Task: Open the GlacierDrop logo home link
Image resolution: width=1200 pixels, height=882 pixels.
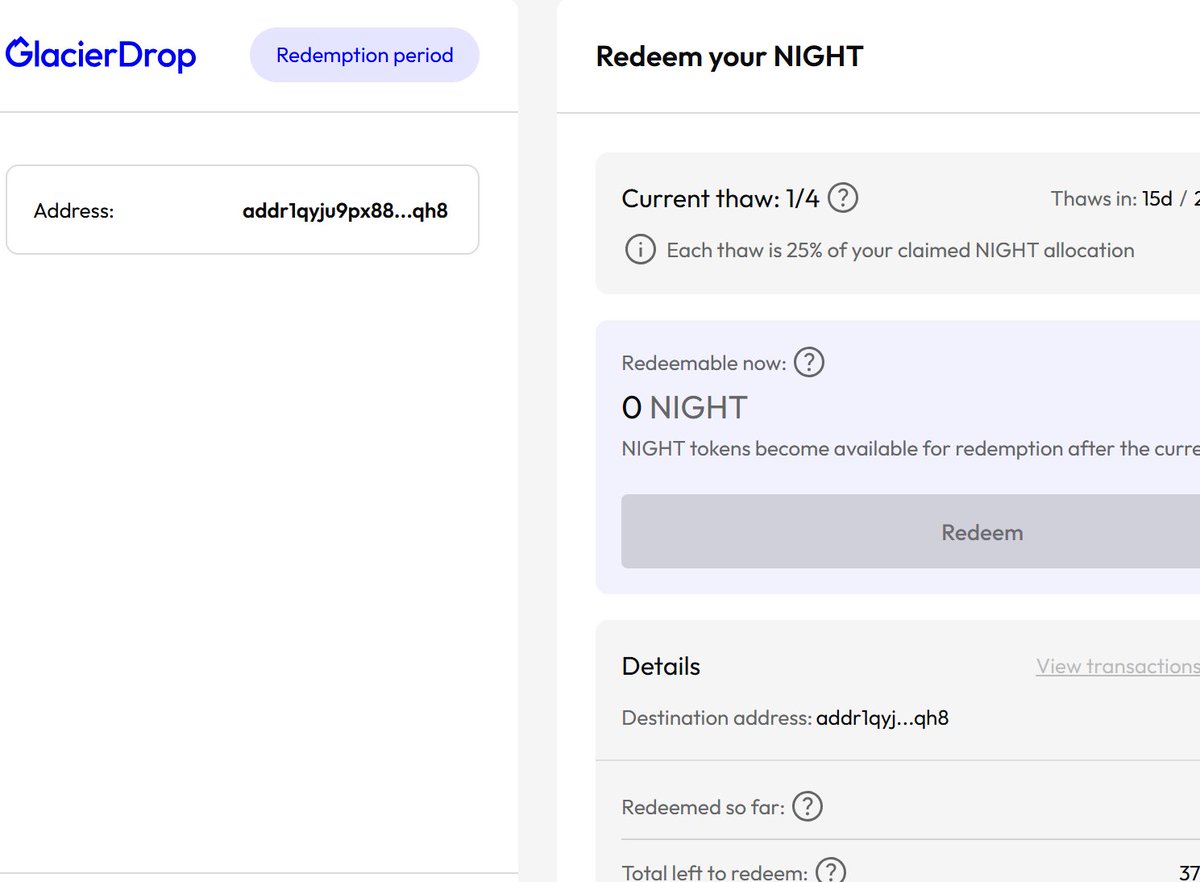Action: [x=101, y=55]
